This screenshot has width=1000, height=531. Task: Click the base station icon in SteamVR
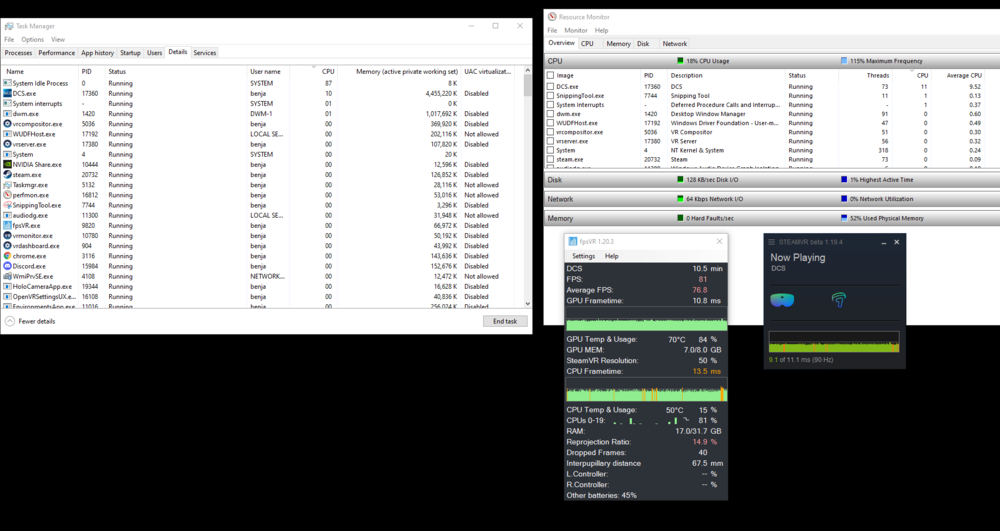coord(839,300)
